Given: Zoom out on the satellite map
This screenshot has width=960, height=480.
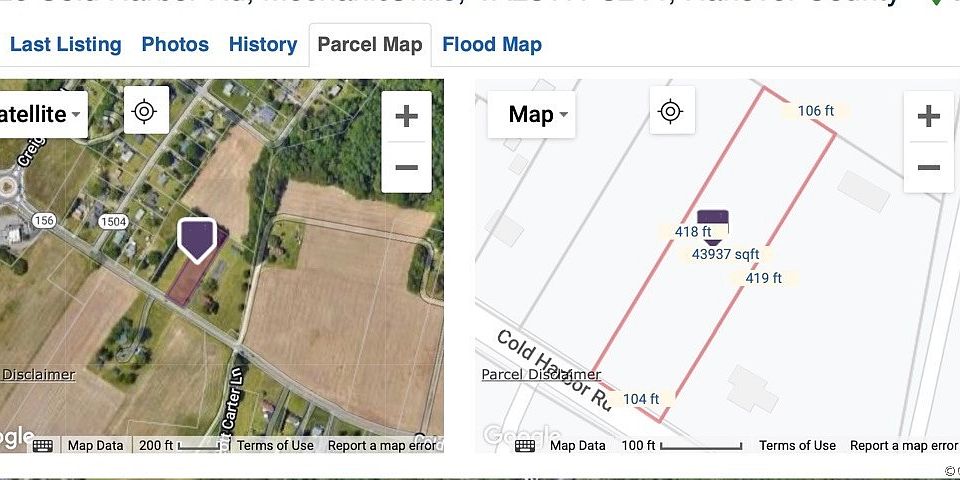Looking at the screenshot, I should [406, 167].
